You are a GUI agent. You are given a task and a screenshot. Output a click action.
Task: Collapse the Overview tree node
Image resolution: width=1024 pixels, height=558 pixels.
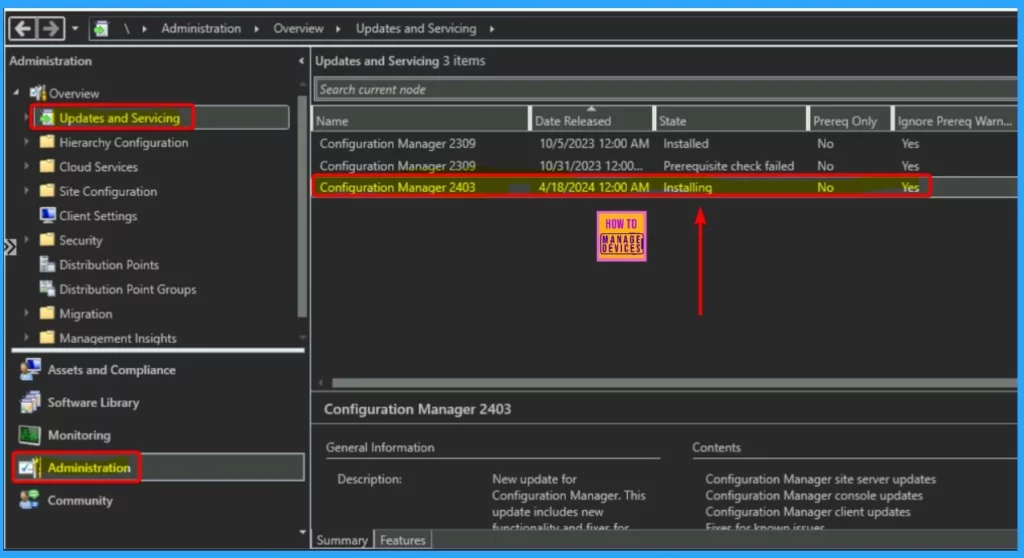(16, 93)
